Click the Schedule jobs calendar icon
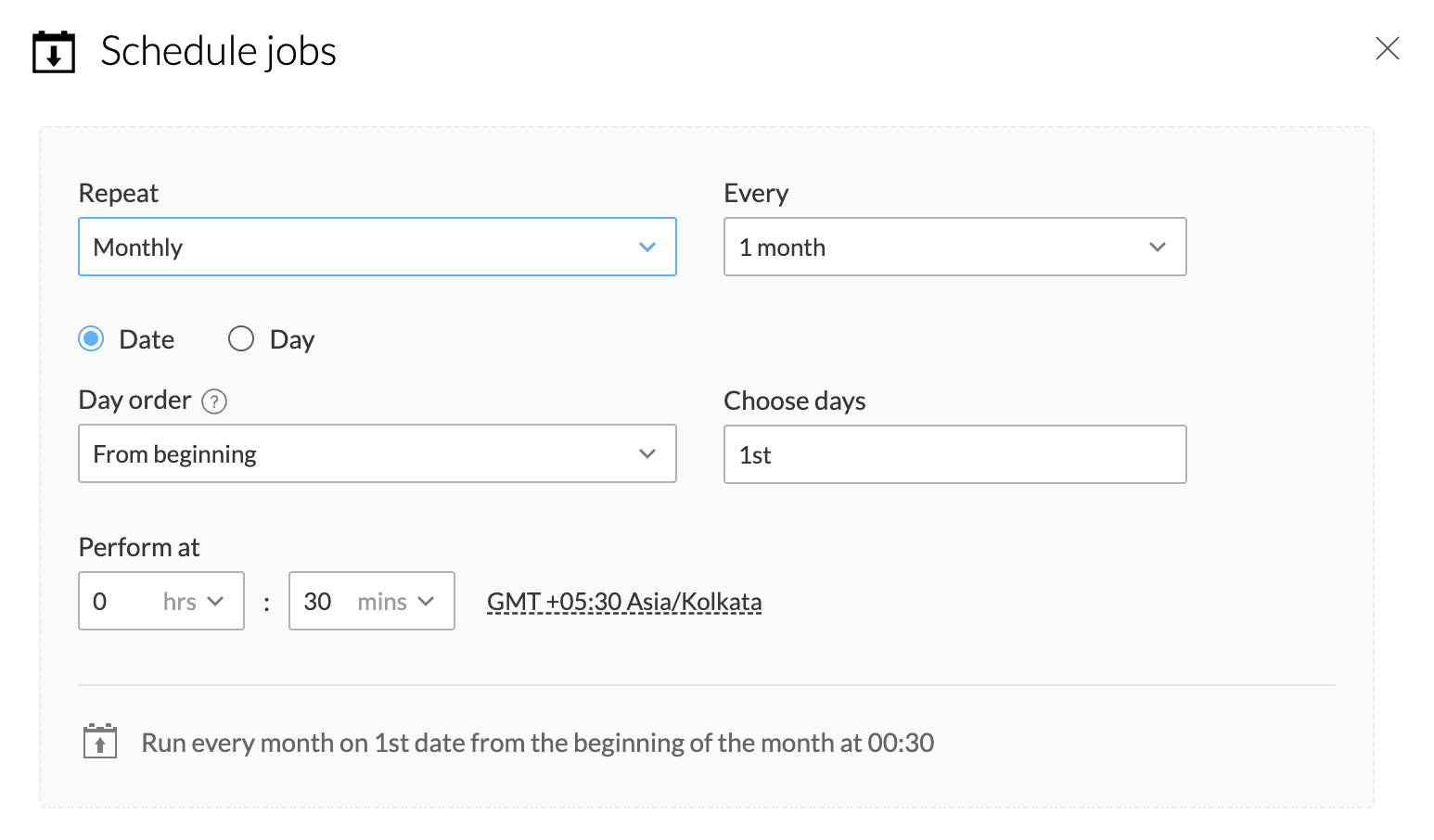The image size is (1434, 840). [53, 52]
